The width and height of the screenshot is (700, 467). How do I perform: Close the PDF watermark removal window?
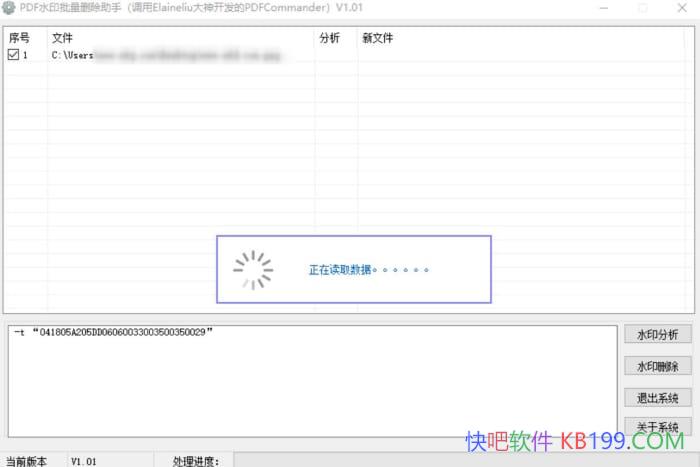[x=682, y=8]
